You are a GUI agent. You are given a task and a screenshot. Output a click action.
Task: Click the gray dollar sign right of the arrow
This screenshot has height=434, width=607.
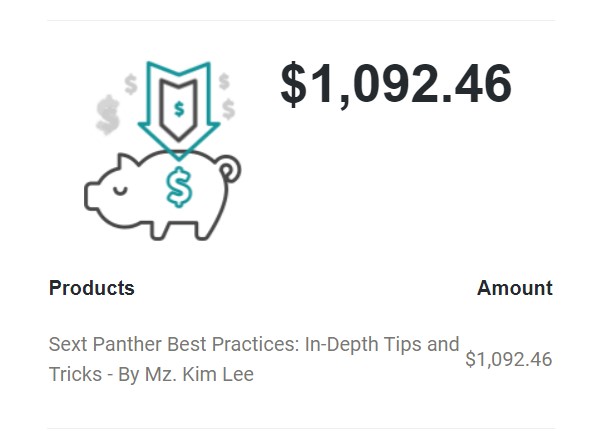[x=228, y=109]
